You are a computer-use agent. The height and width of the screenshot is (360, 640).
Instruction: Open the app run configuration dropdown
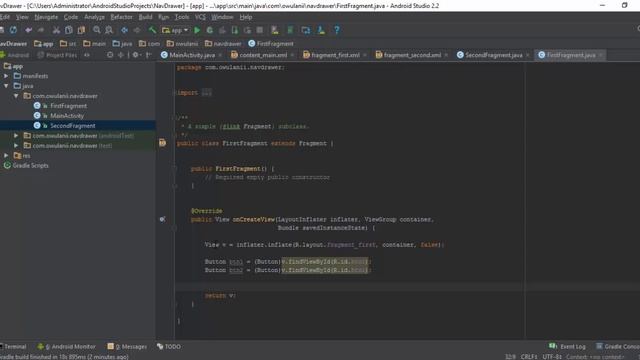[x=175, y=30]
